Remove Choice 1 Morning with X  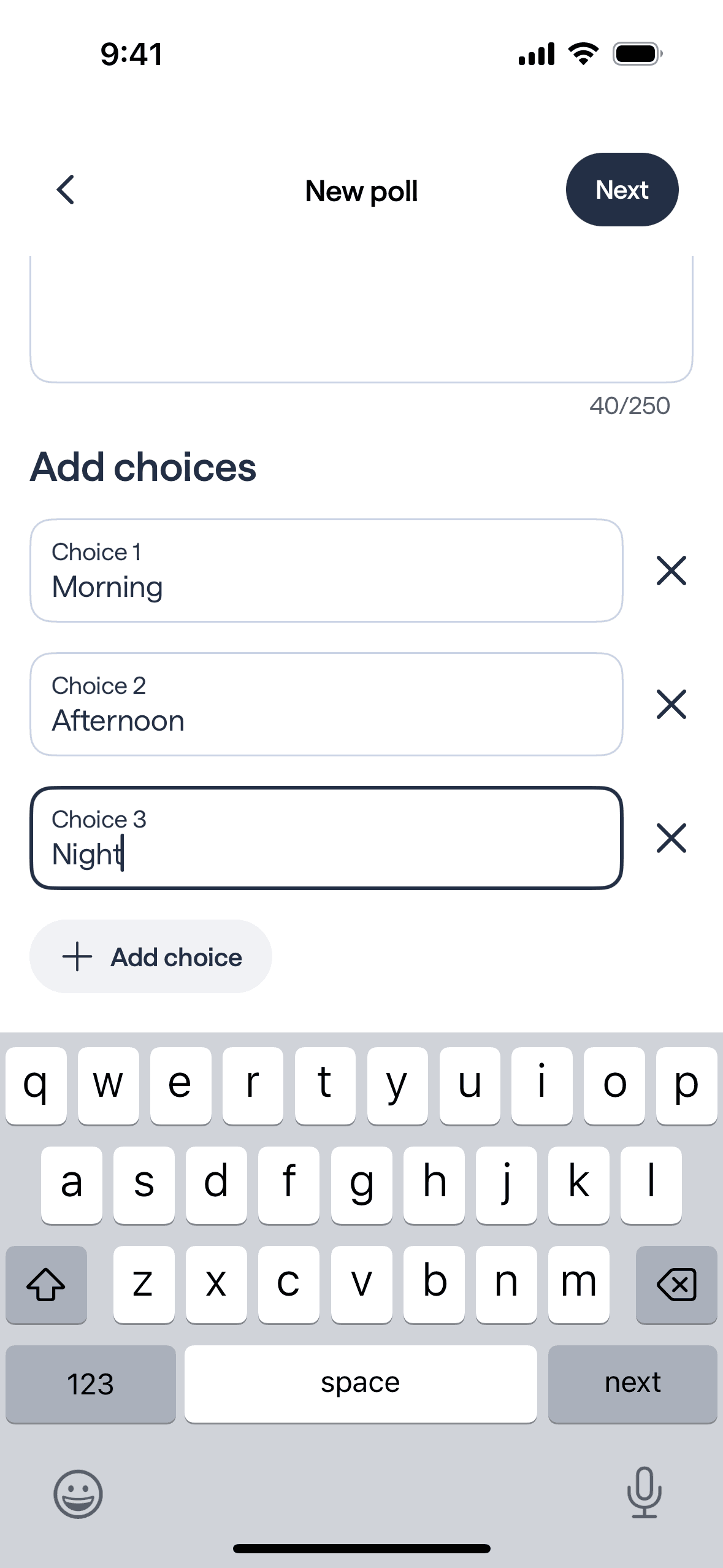671,571
